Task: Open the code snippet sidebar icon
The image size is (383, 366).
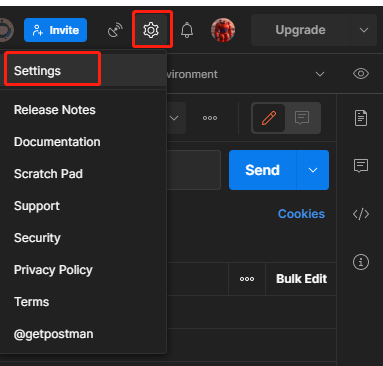Action: [x=361, y=214]
